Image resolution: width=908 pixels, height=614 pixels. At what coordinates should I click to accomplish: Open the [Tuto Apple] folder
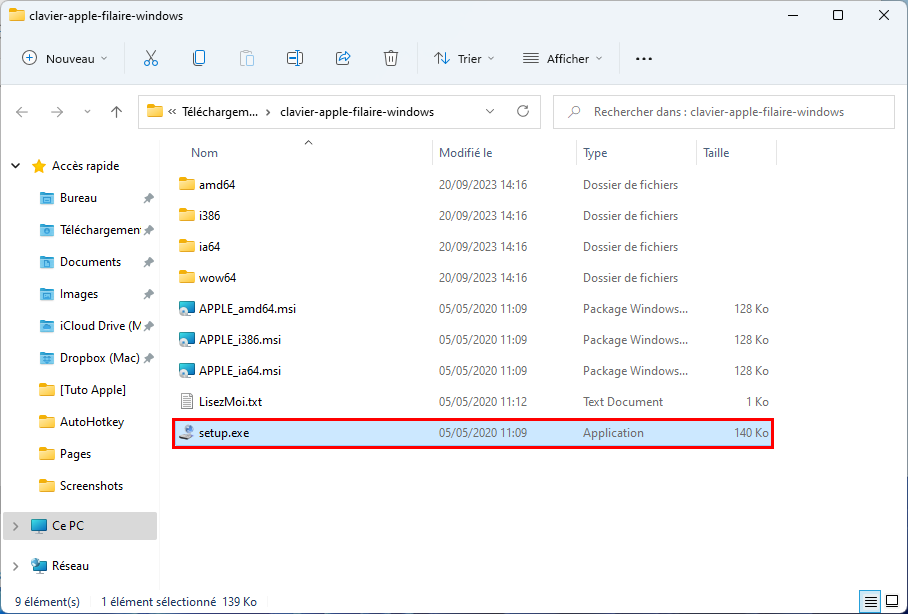click(93, 390)
